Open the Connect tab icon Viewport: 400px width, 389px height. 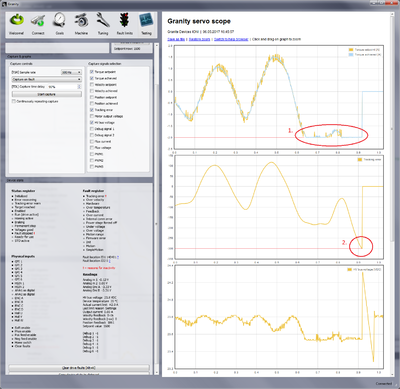point(38,24)
